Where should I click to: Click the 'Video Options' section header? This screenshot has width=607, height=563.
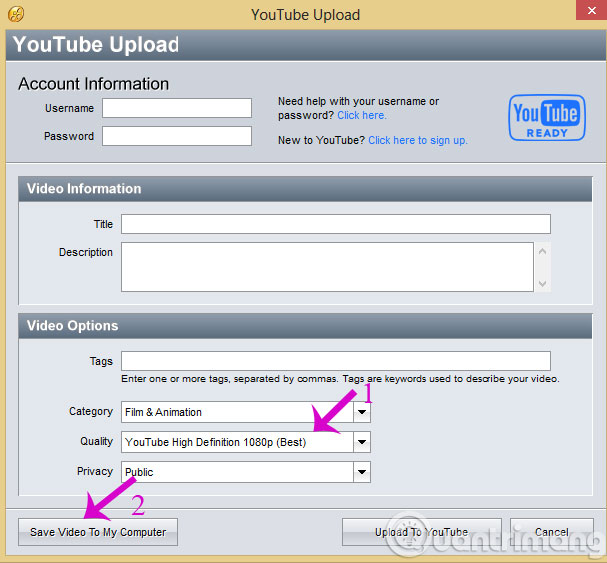(x=305, y=326)
